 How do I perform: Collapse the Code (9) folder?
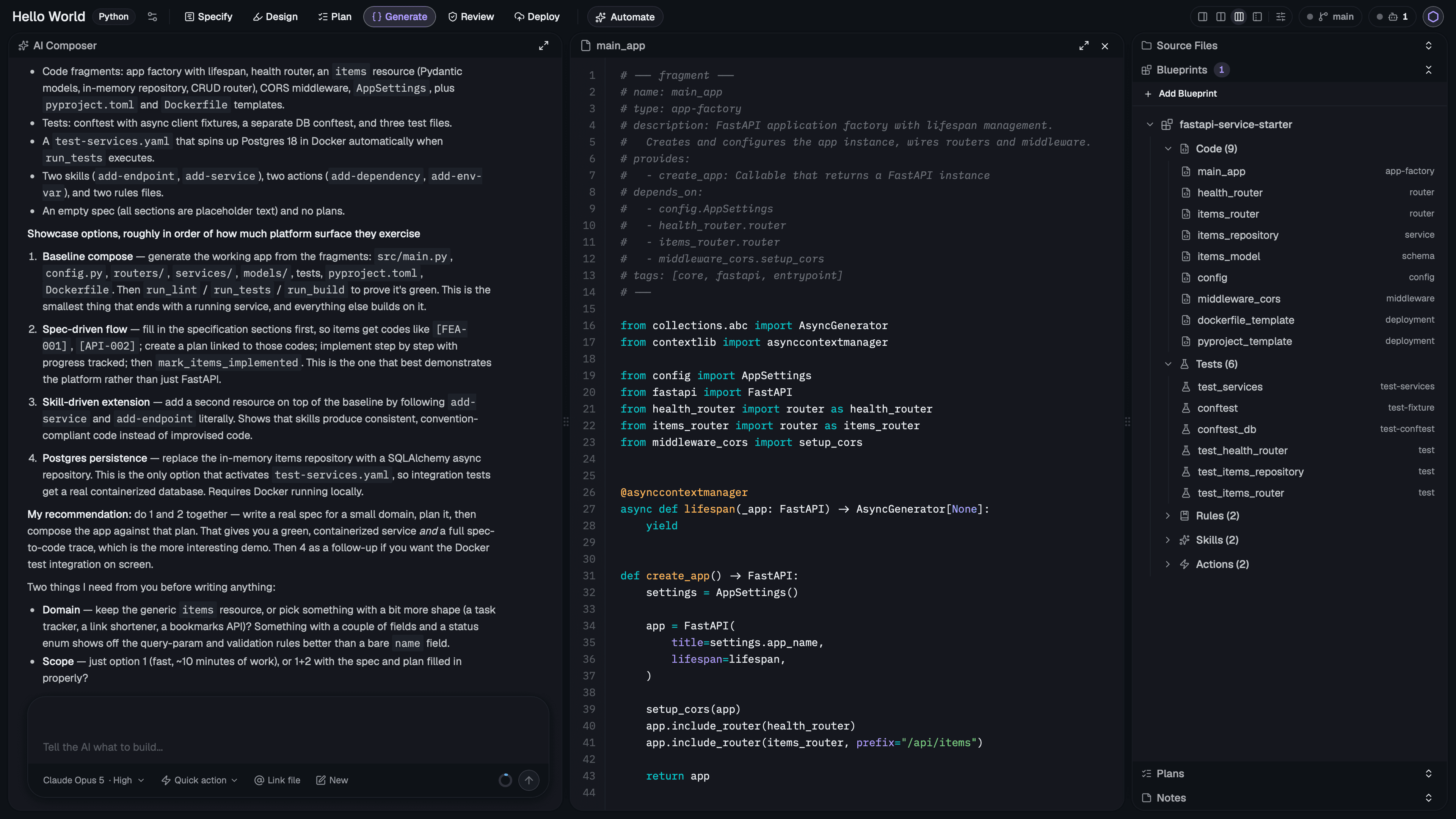1168,149
